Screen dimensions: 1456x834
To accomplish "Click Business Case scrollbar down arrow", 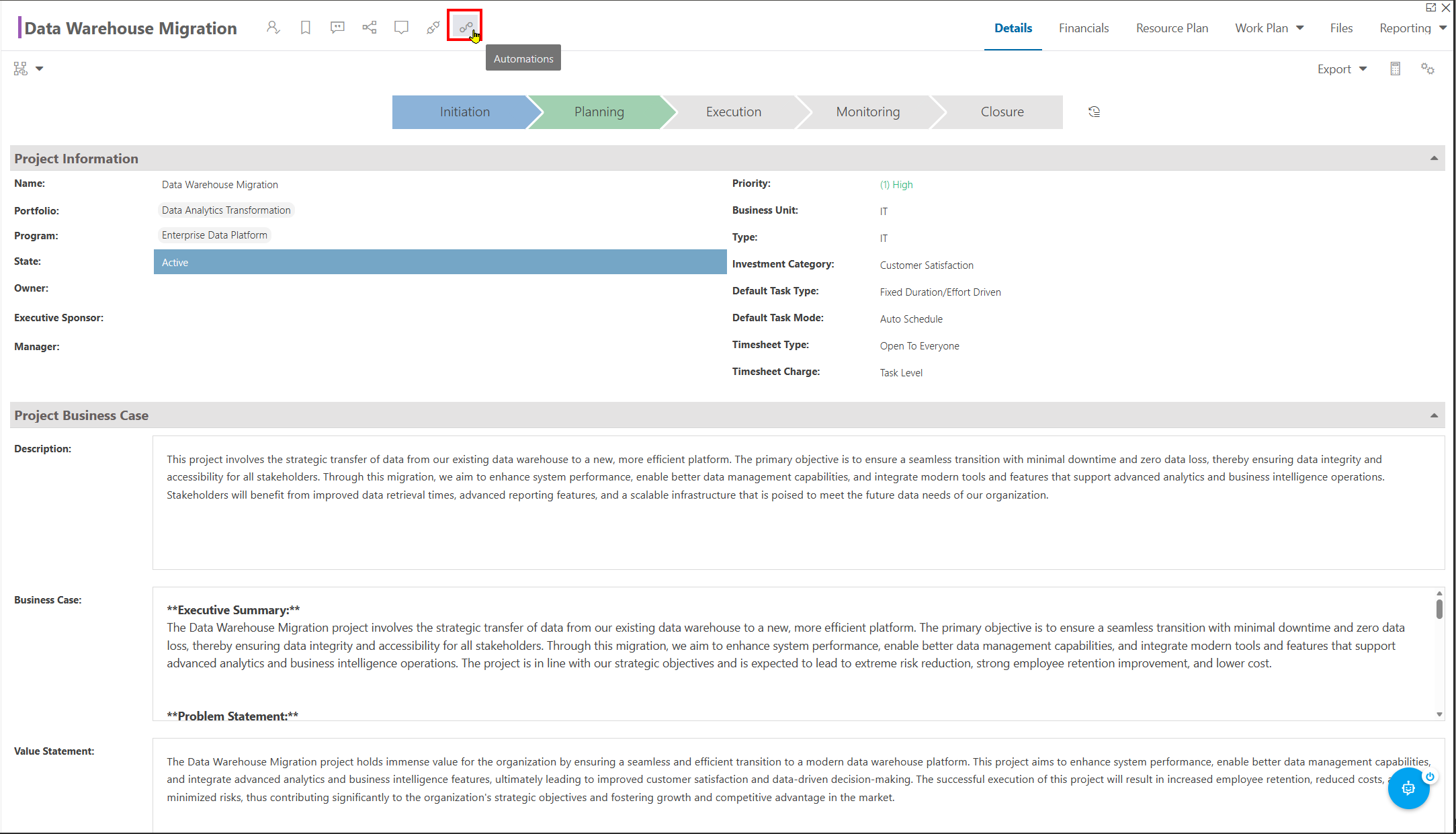I will pos(1439,714).
